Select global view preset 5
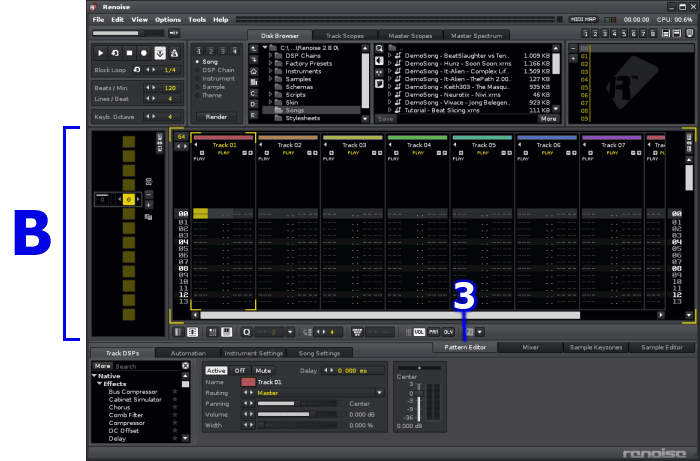Viewport: 700px width, 461px height. click(x=624, y=33)
